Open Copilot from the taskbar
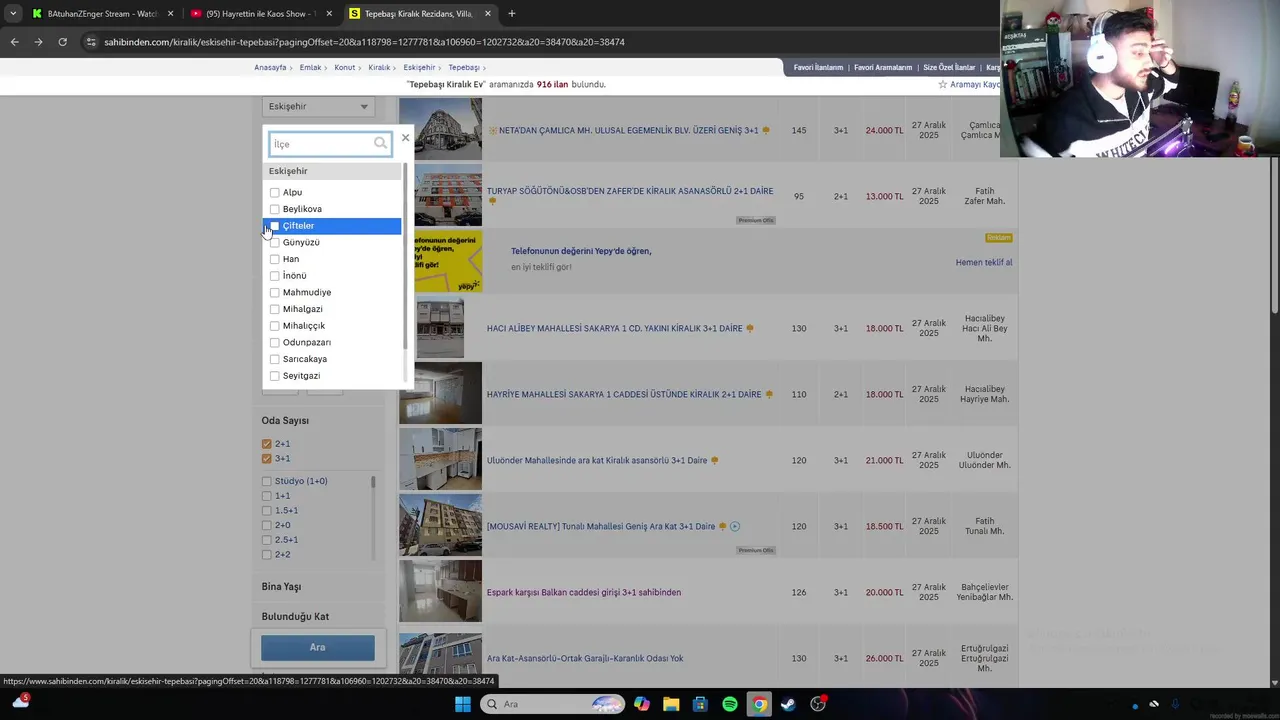1280x720 pixels. point(641,704)
